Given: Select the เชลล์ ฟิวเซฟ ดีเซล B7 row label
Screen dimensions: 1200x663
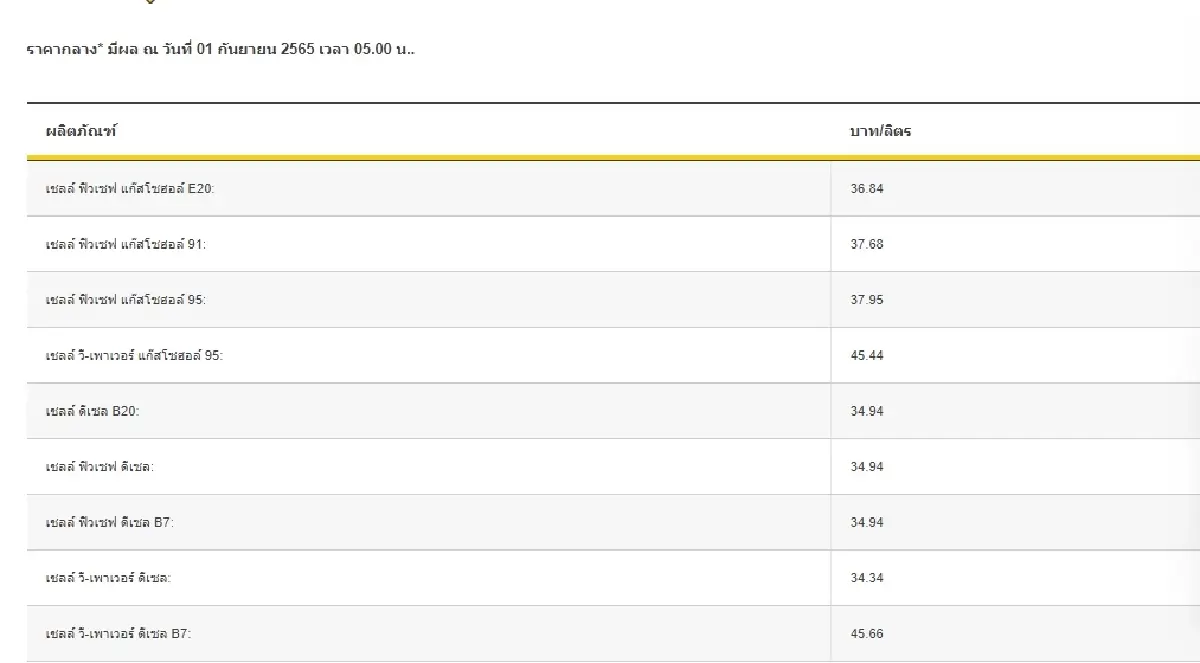Looking at the screenshot, I should 110,522.
